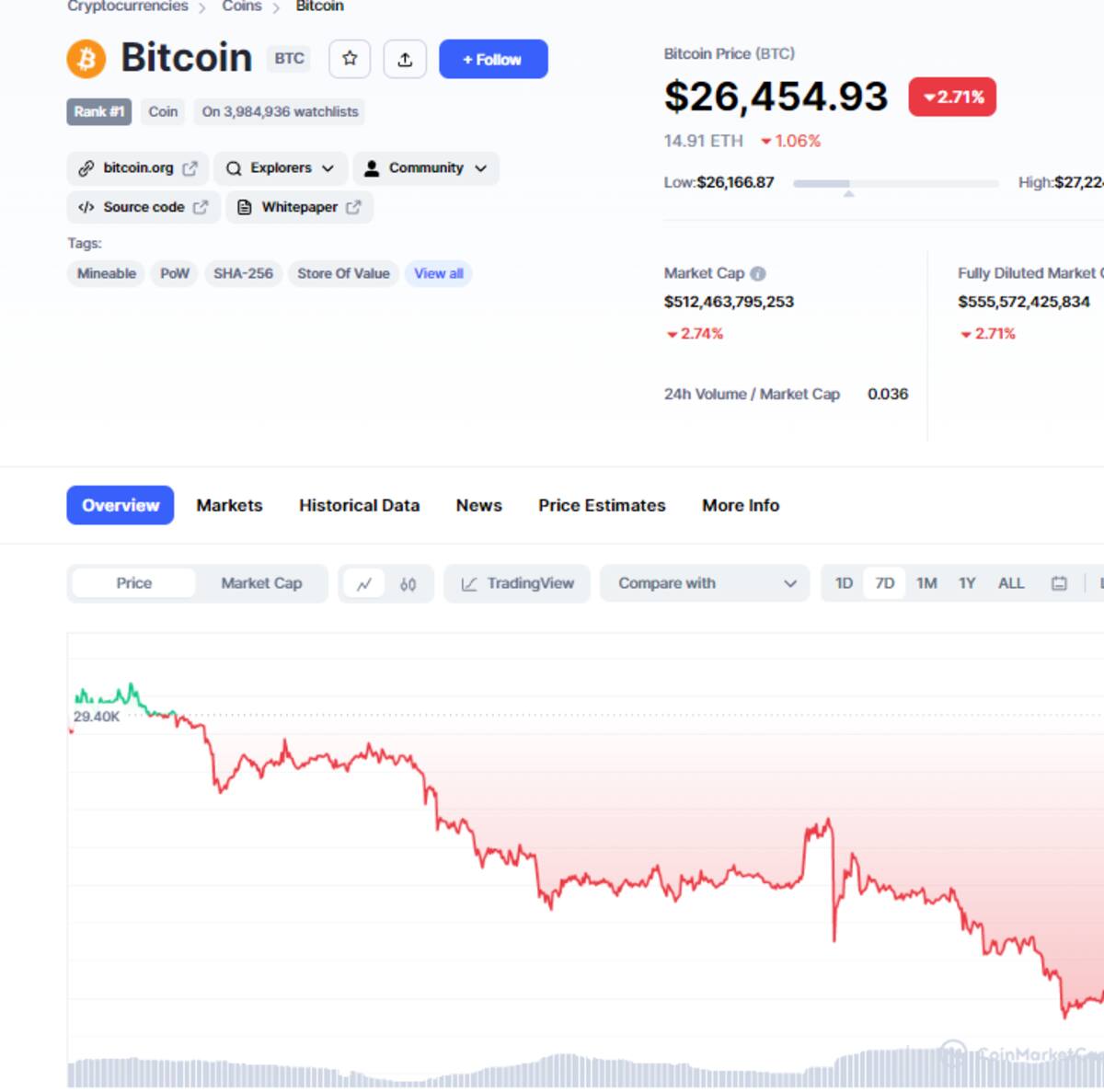Switch to line chart view icon
1104x1092 pixels.
point(364,584)
